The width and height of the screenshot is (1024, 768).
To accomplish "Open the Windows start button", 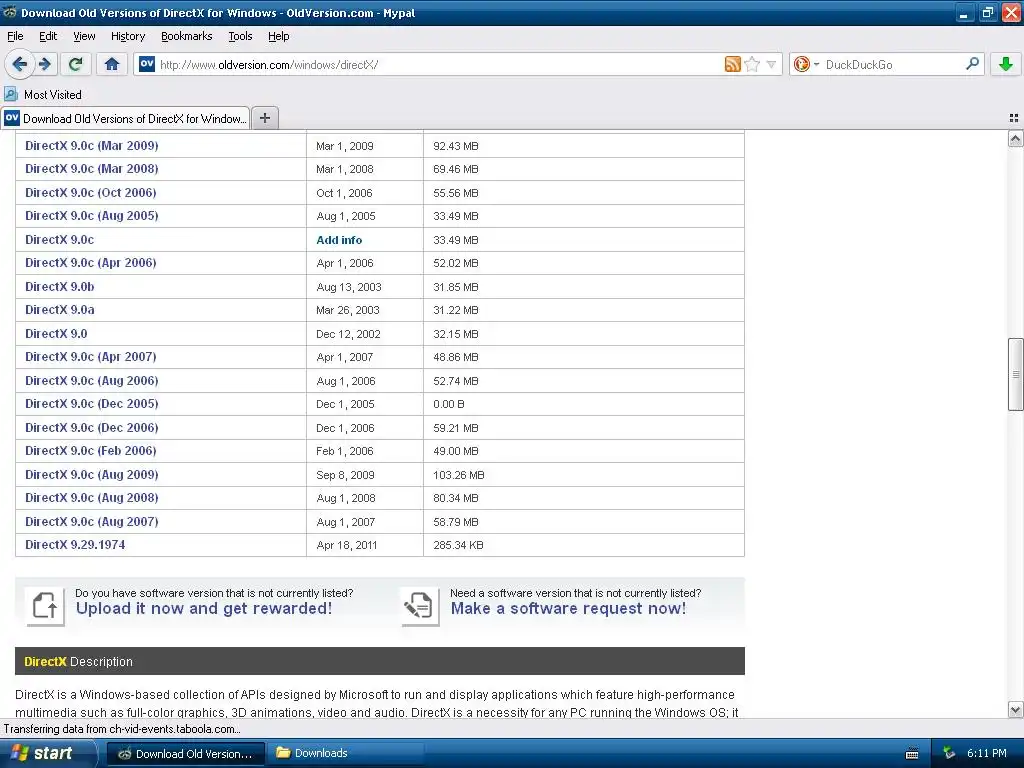I will [47, 753].
